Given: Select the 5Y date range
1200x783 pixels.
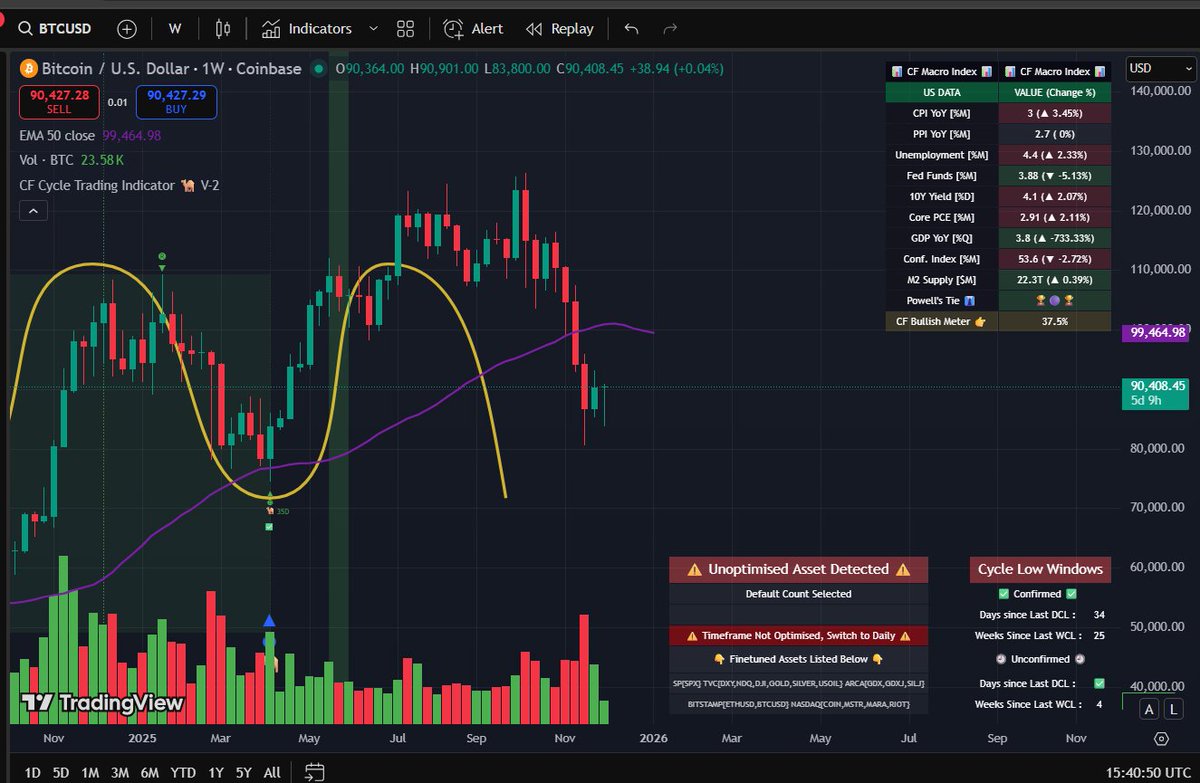Looking at the screenshot, I should [x=243, y=772].
